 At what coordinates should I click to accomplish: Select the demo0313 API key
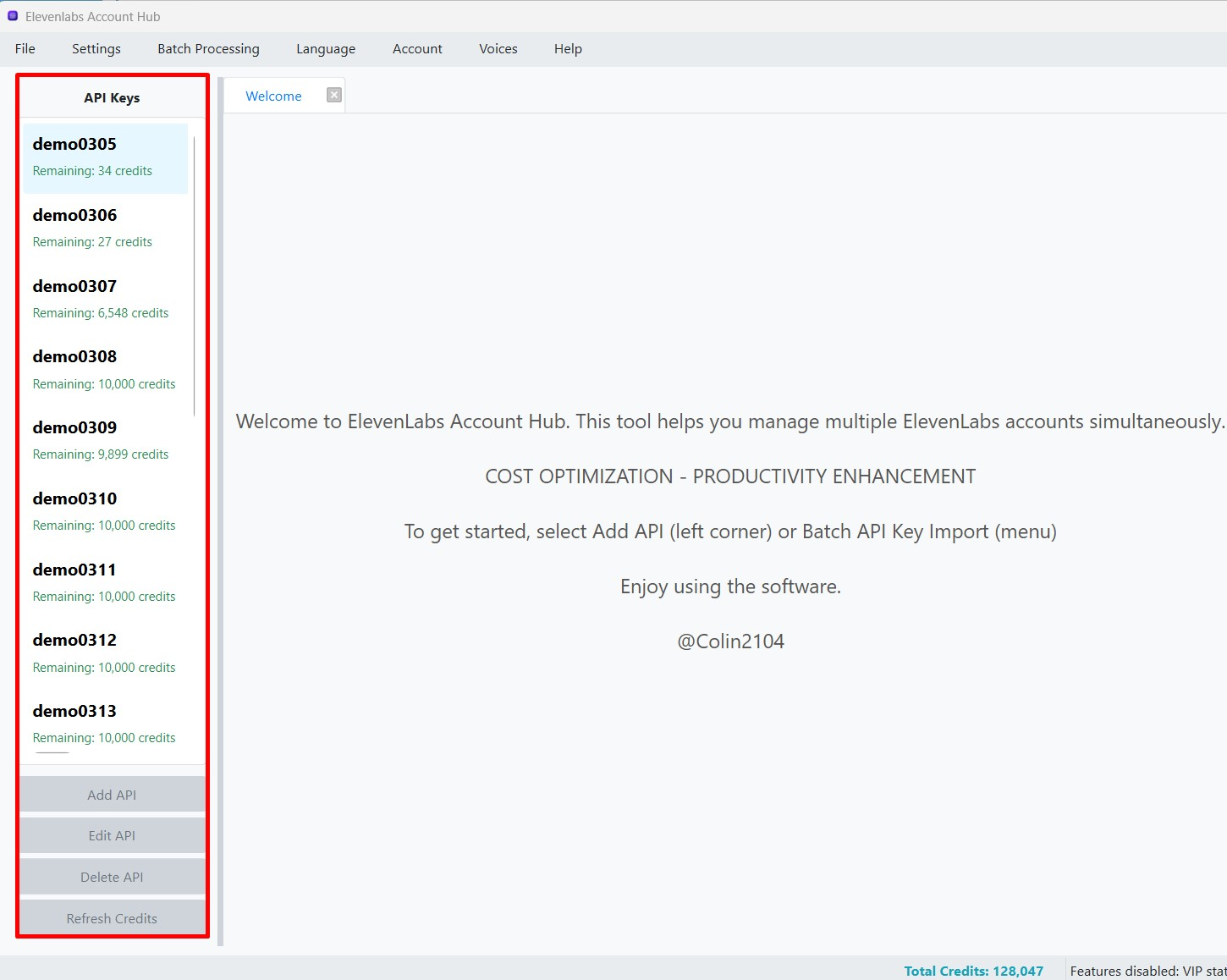(x=105, y=724)
